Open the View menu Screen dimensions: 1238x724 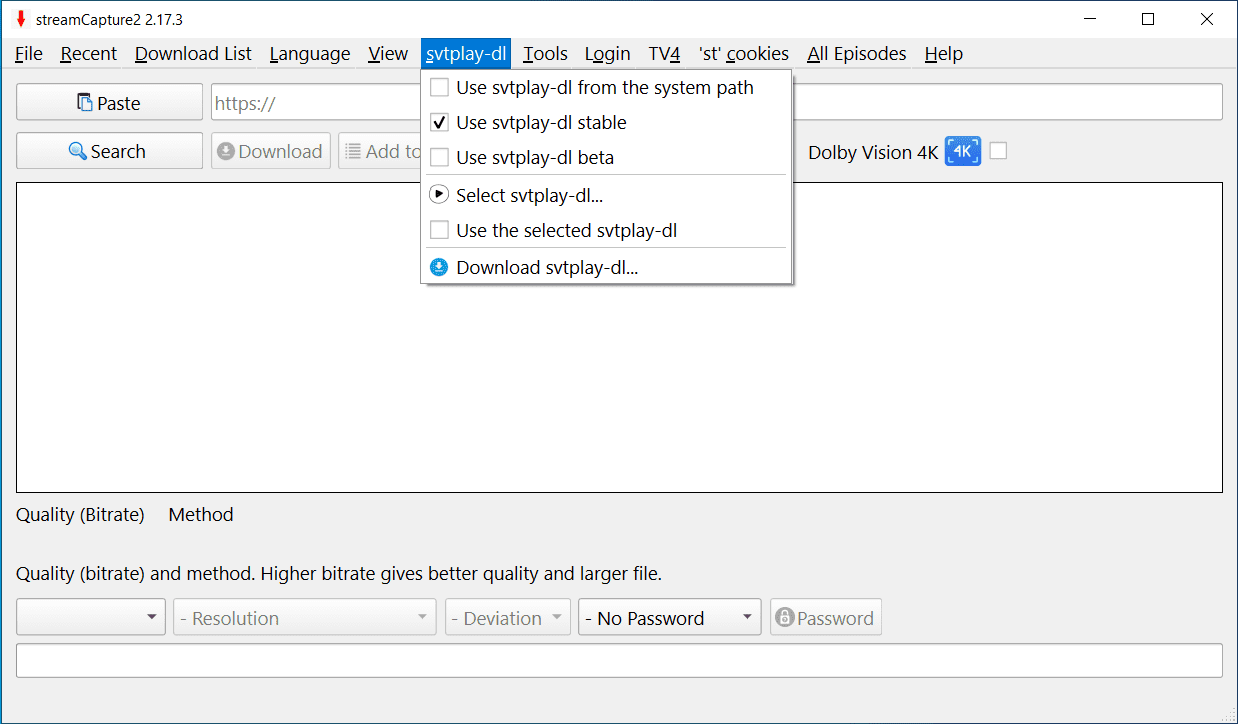tap(388, 54)
